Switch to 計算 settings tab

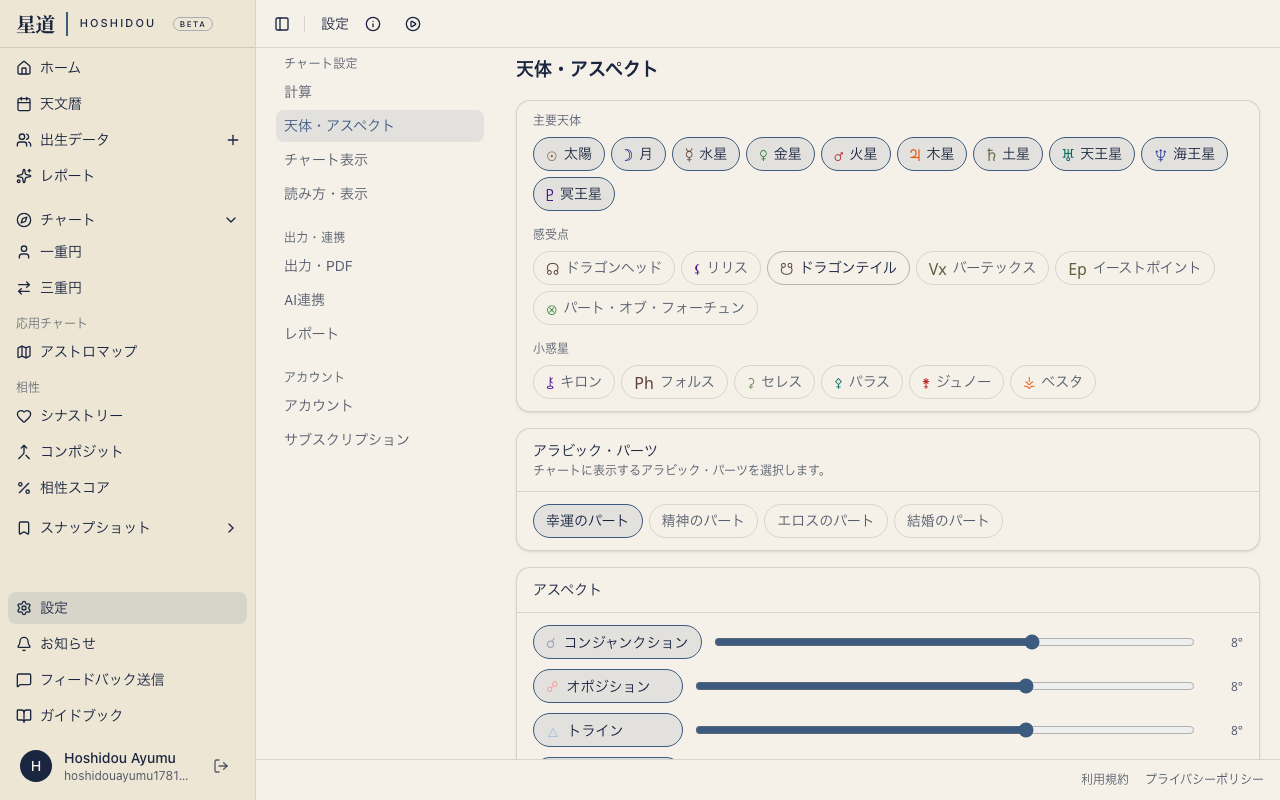(x=380, y=92)
